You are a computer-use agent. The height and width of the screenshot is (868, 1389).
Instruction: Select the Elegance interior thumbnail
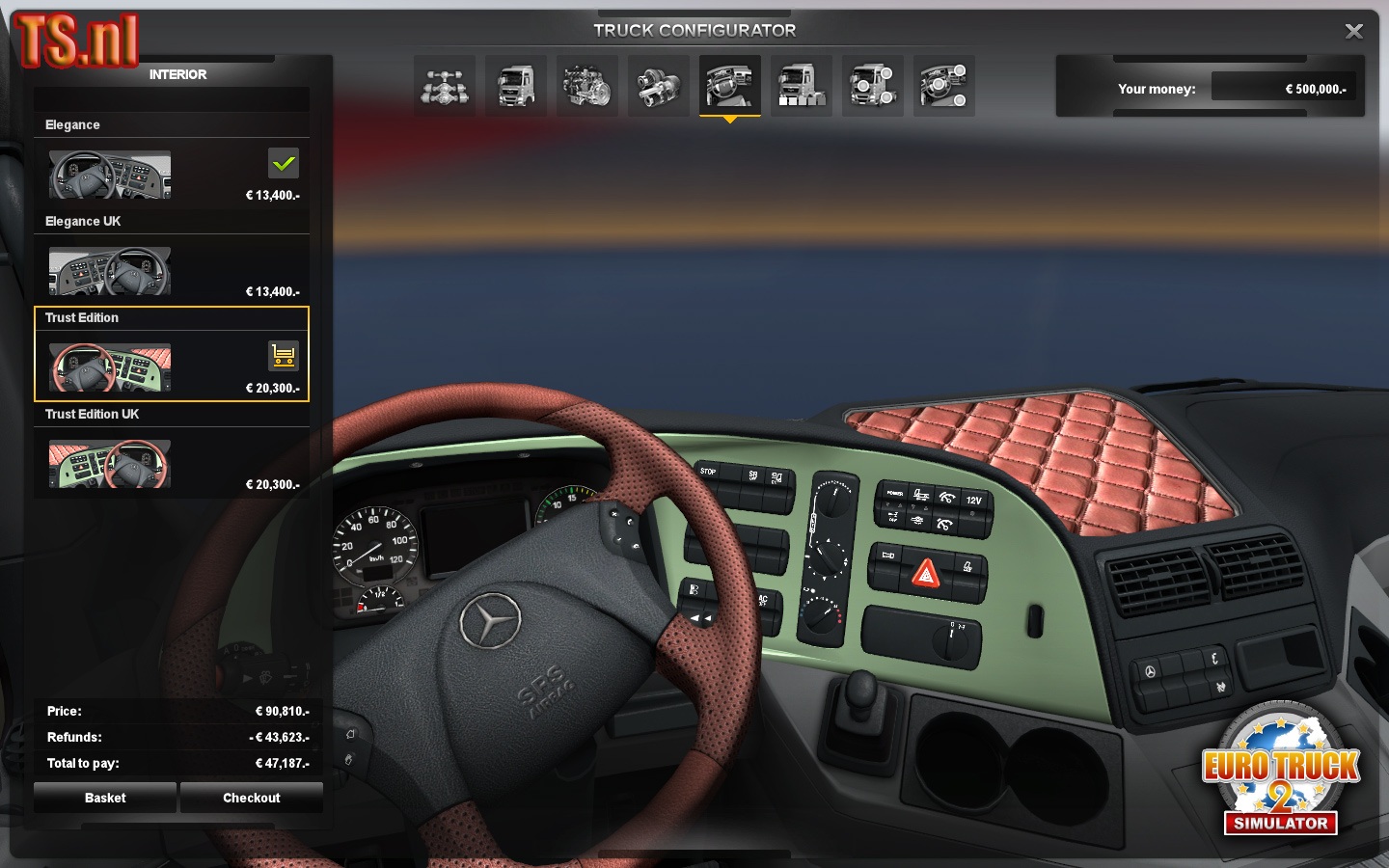[x=110, y=175]
